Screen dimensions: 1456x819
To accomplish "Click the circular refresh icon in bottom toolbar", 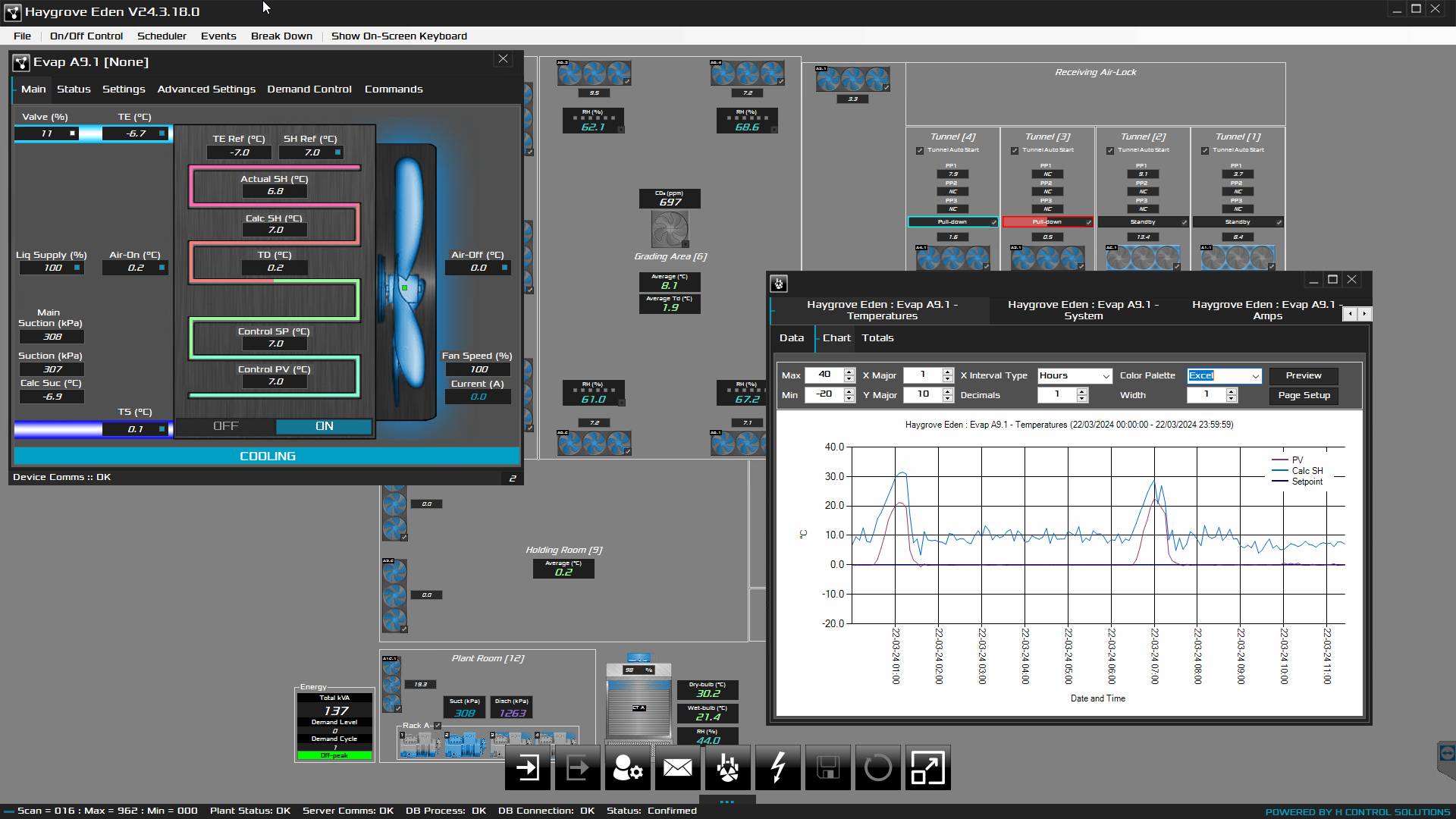I will point(878,768).
